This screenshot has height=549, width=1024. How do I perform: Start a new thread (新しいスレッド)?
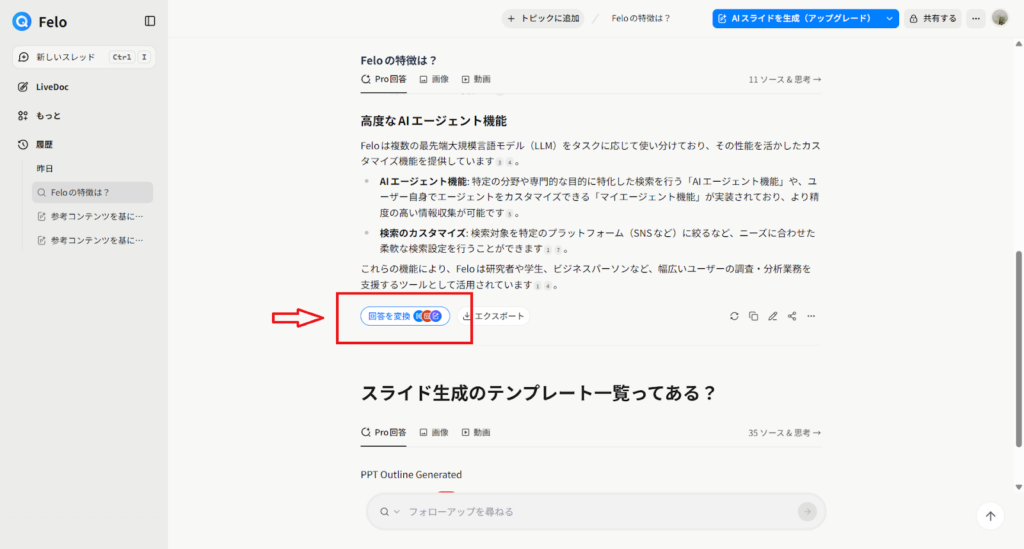(x=84, y=57)
